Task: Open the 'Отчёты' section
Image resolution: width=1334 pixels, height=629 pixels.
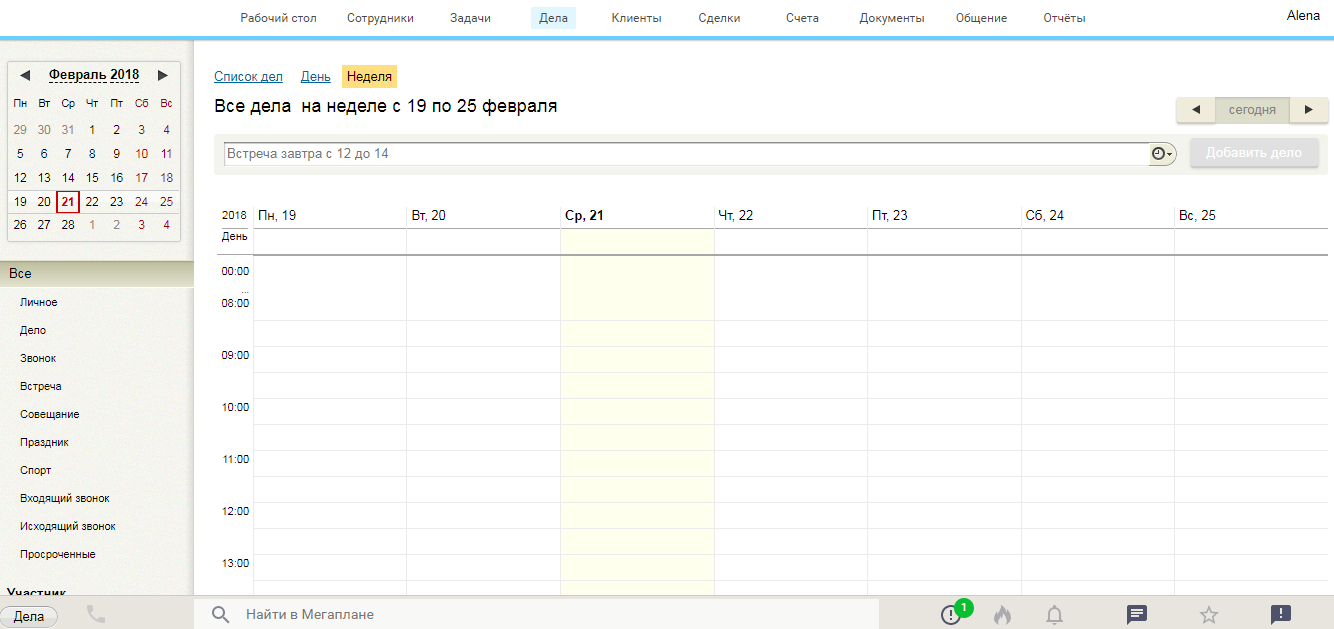Action: (x=1064, y=18)
